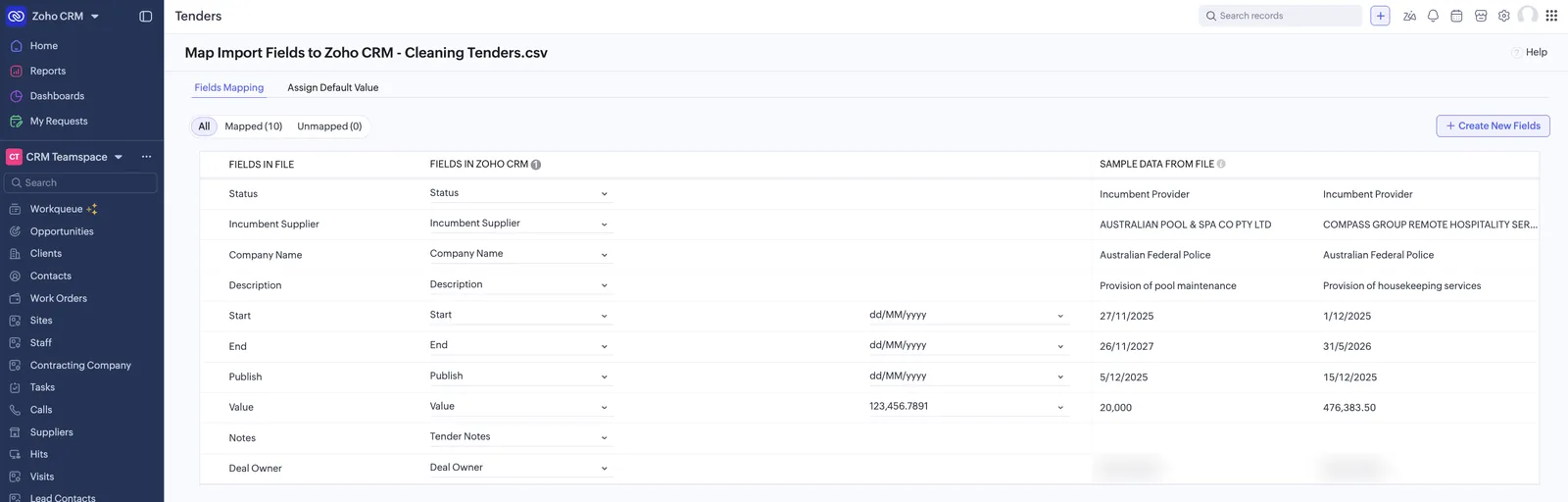Open the End field mapping dropdown
Image resolution: width=1568 pixels, height=502 pixels.
520,345
